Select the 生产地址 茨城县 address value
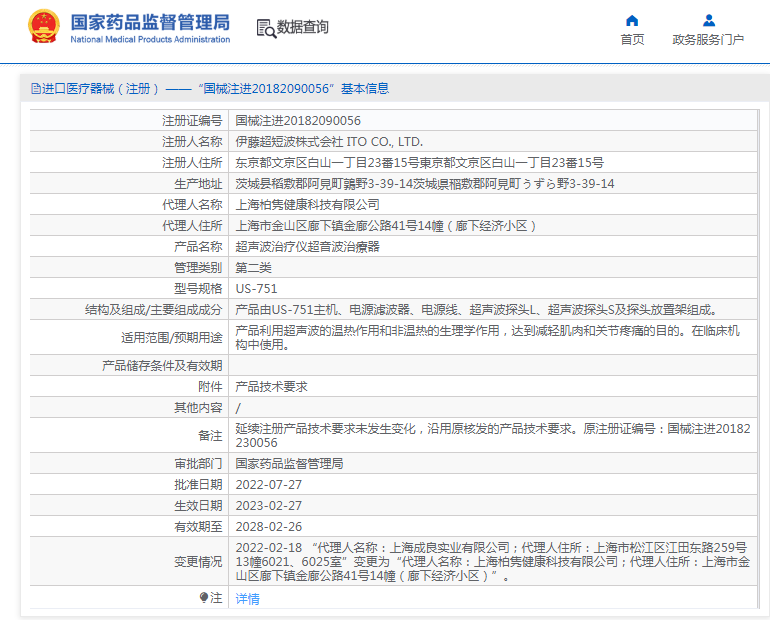The width and height of the screenshot is (770, 620). click(x=425, y=184)
